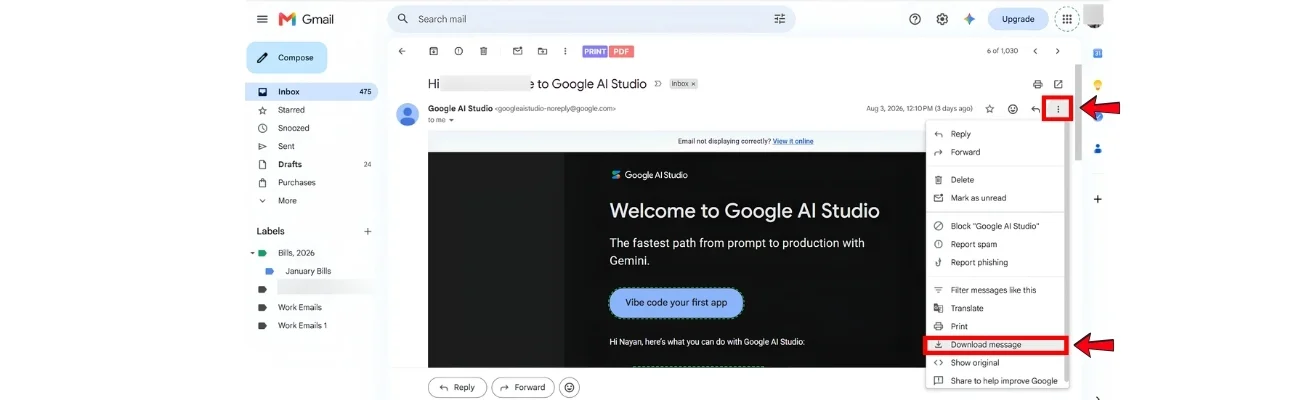Choose Report phishing menu entry
The height and width of the screenshot is (400, 1300).
coord(997,262)
